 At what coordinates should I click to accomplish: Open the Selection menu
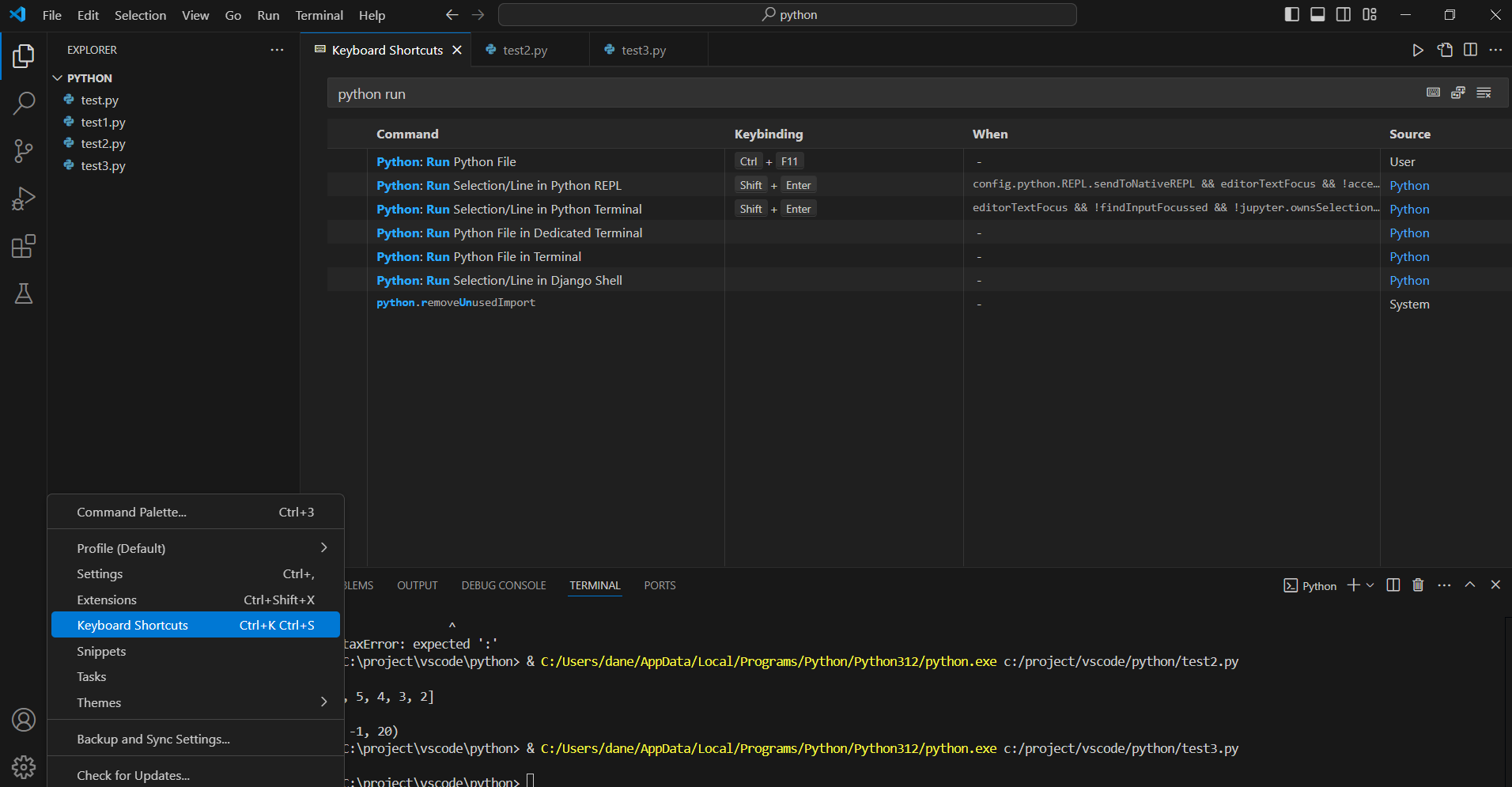point(140,15)
